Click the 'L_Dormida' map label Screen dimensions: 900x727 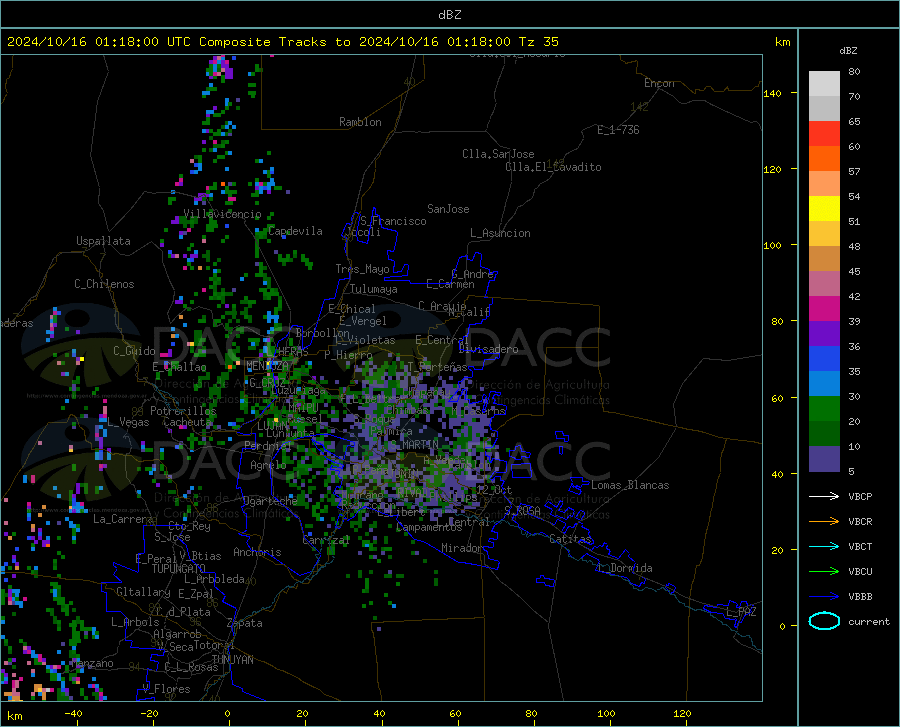tap(624, 568)
